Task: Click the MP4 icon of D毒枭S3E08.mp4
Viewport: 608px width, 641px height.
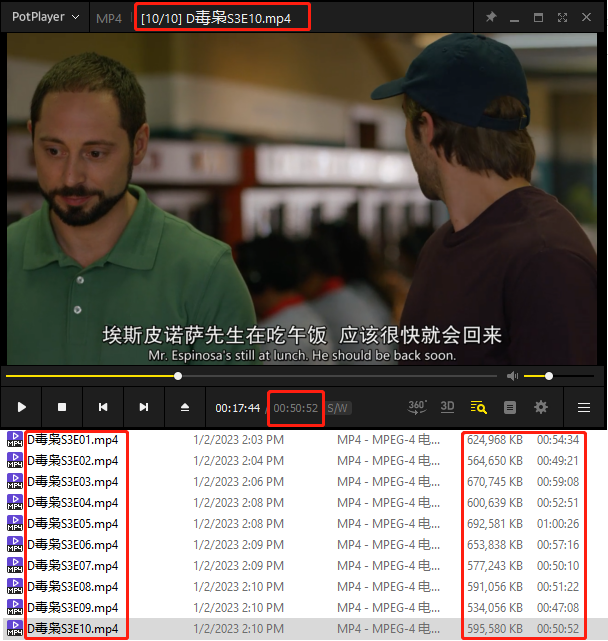Action: click(x=15, y=587)
